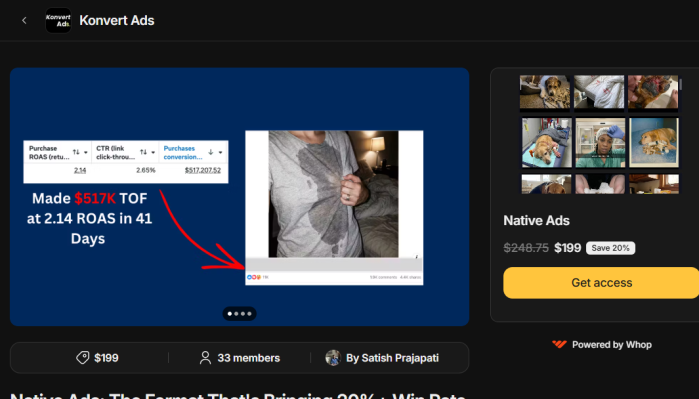Screen dimensions: 699x399
Task: Click the reaction emoji icons under the ad post
Action: click(253, 277)
